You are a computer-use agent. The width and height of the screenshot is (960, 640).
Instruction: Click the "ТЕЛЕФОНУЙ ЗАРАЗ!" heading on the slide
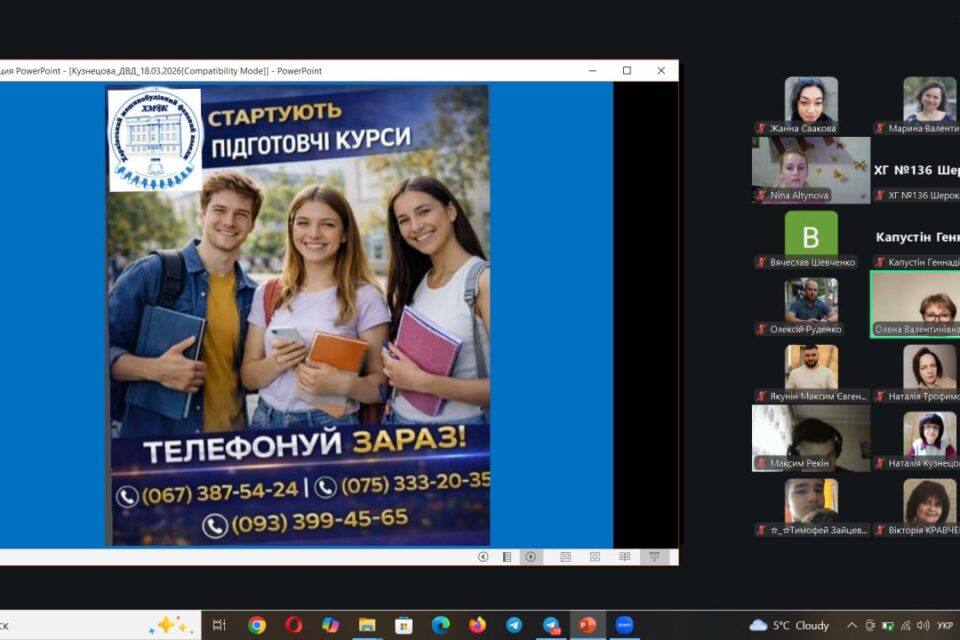pos(304,446)
